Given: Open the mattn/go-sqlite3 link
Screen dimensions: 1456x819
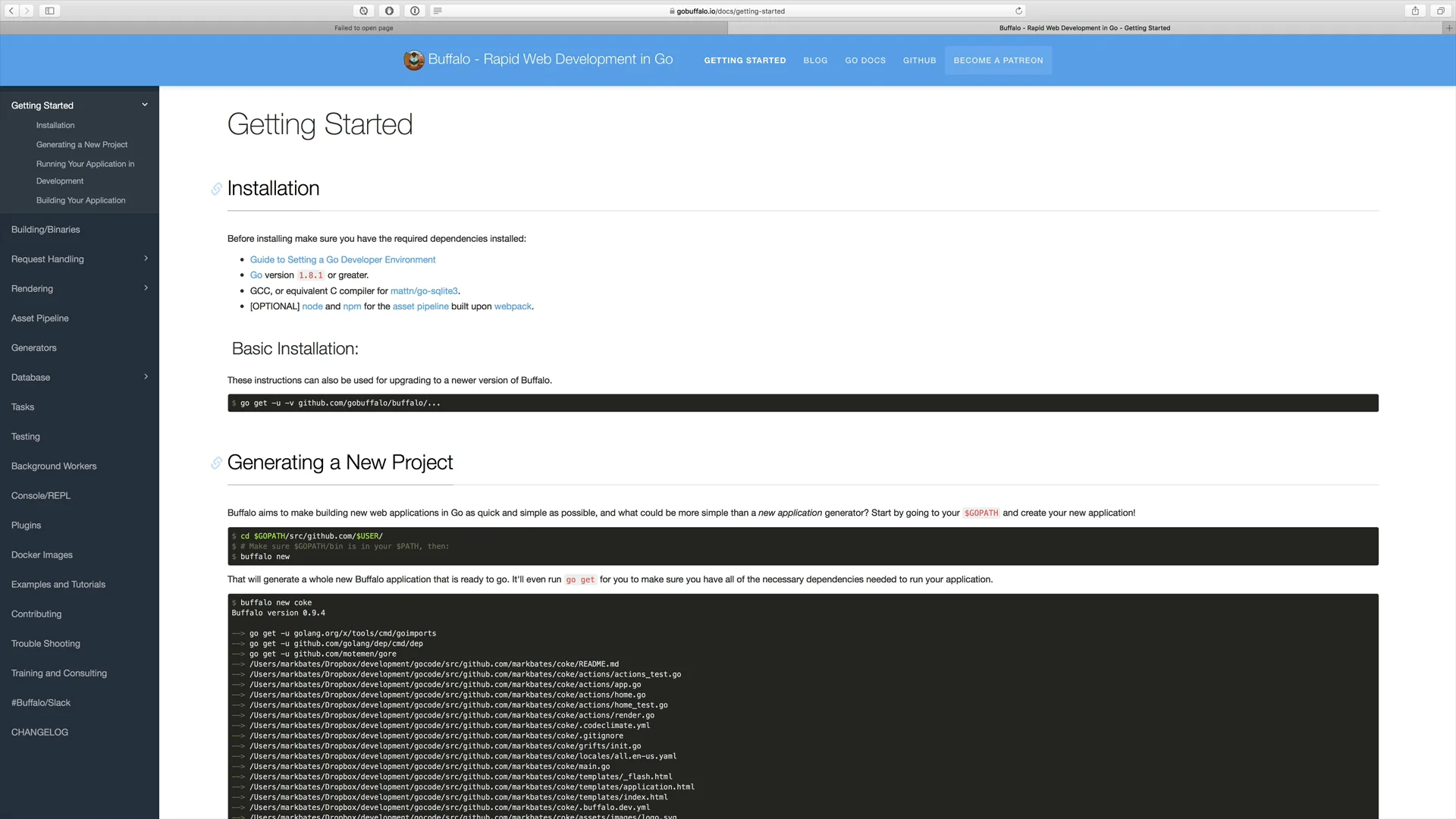Looking at the screenshot, I should [424, 291].
